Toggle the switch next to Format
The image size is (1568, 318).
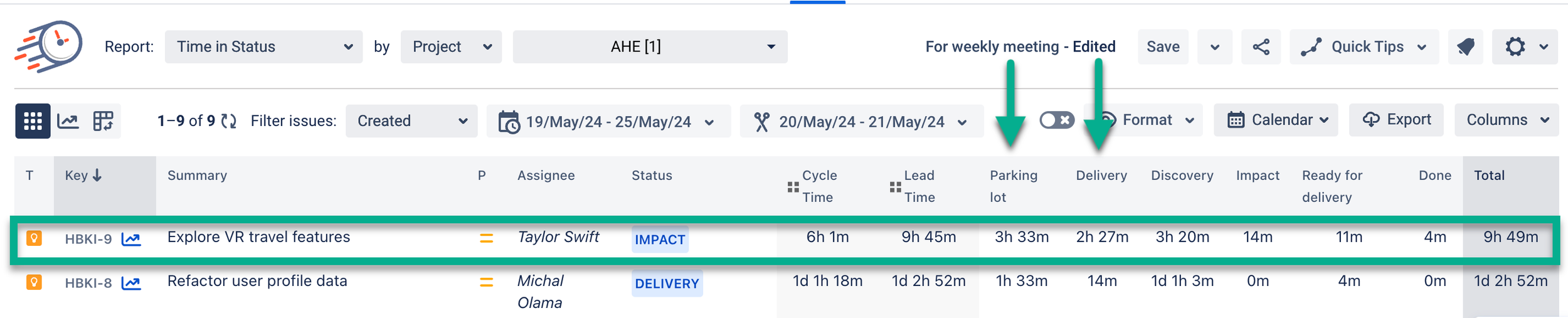(x=1057, y=120)
